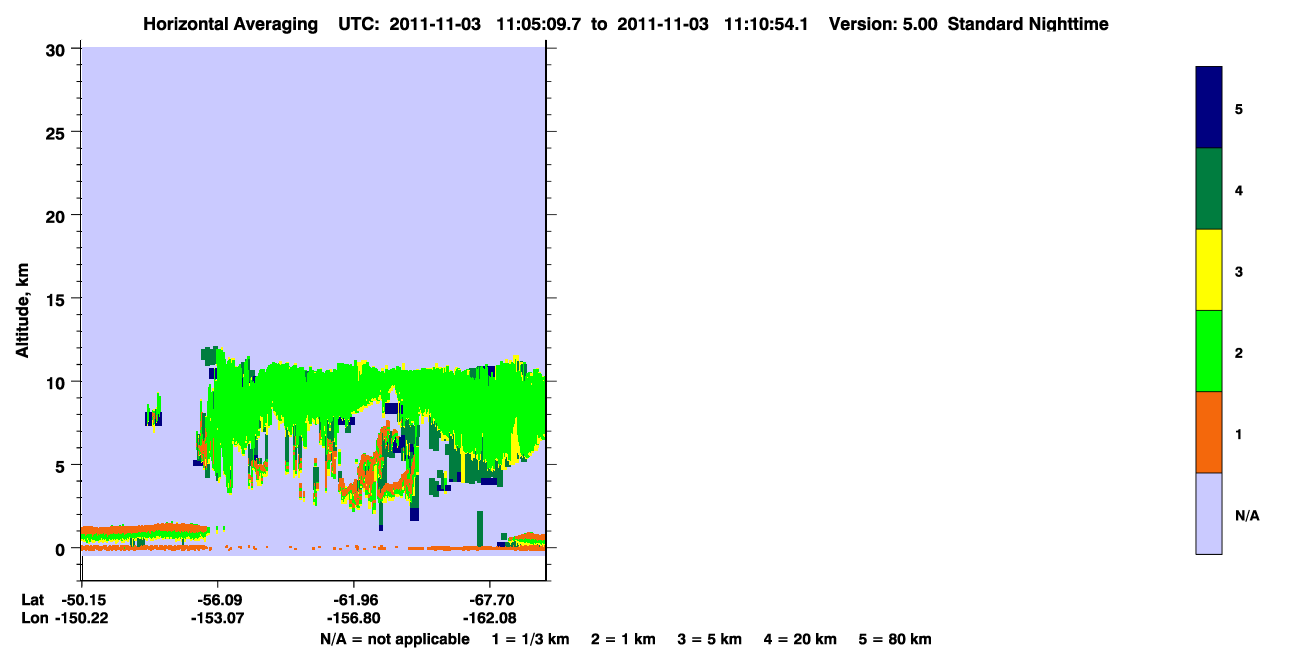This screenshot has height=667, width=1300.
Task: Click the colorbar number label 3
Action: click(x=1239, y=271)
